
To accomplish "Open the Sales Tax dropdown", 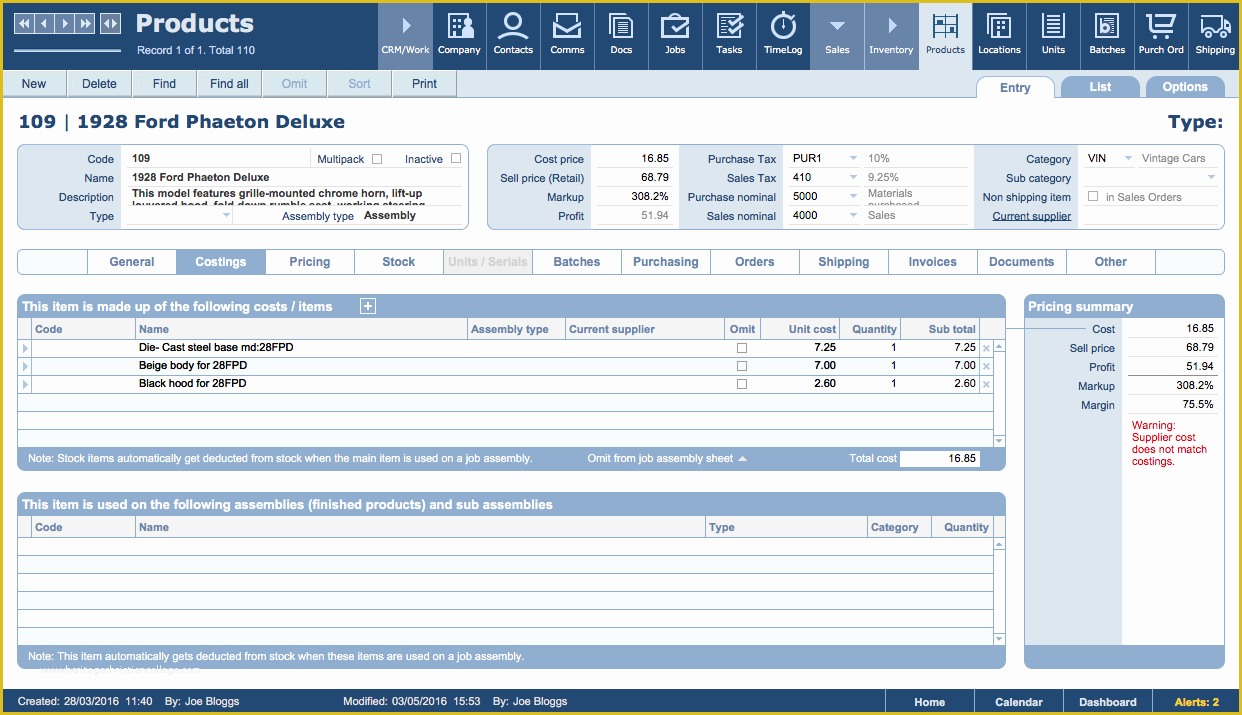I will point(853,177).
